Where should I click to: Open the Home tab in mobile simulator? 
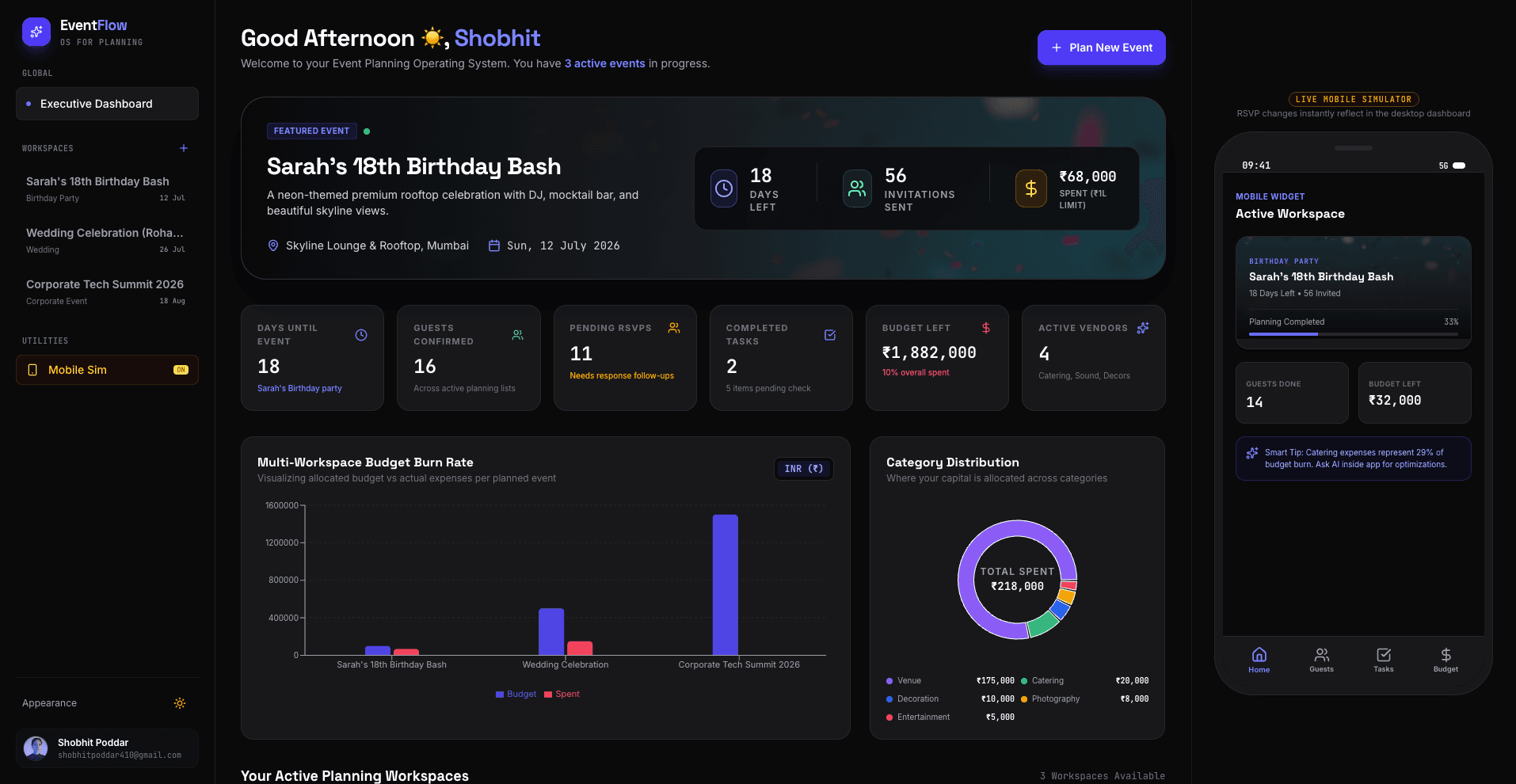[x=1259, y=659]
